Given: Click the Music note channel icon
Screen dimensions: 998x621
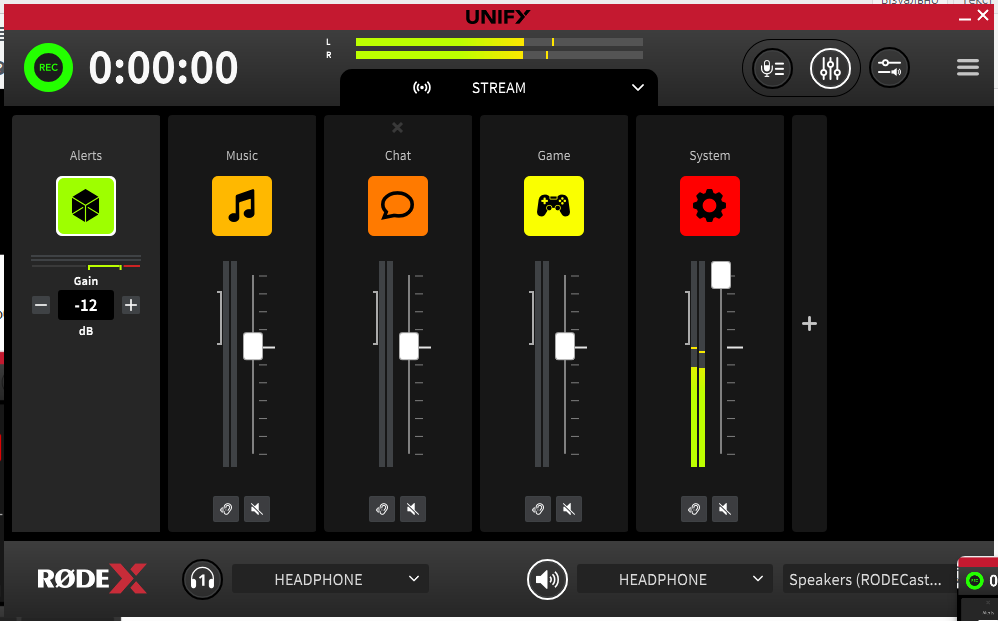Looking at the screenshot, I should pyautogui.click(x=242, y=206).
